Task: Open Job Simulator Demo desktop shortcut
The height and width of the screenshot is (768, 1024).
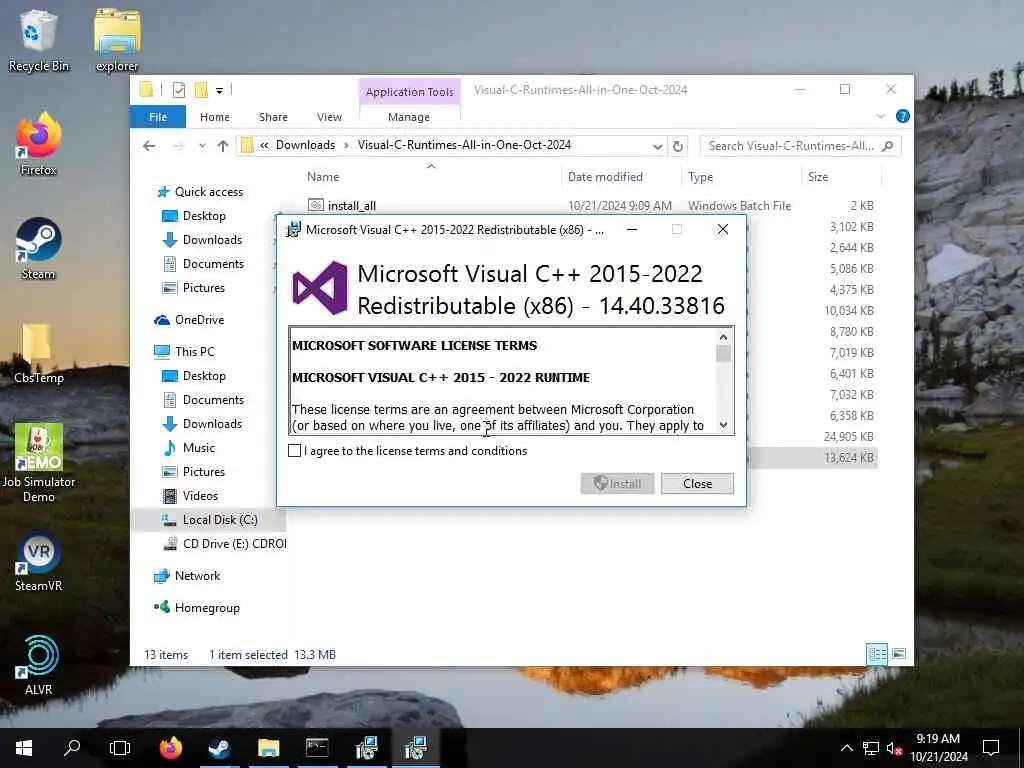Action: pyautogui.click(x=39, y=463)
